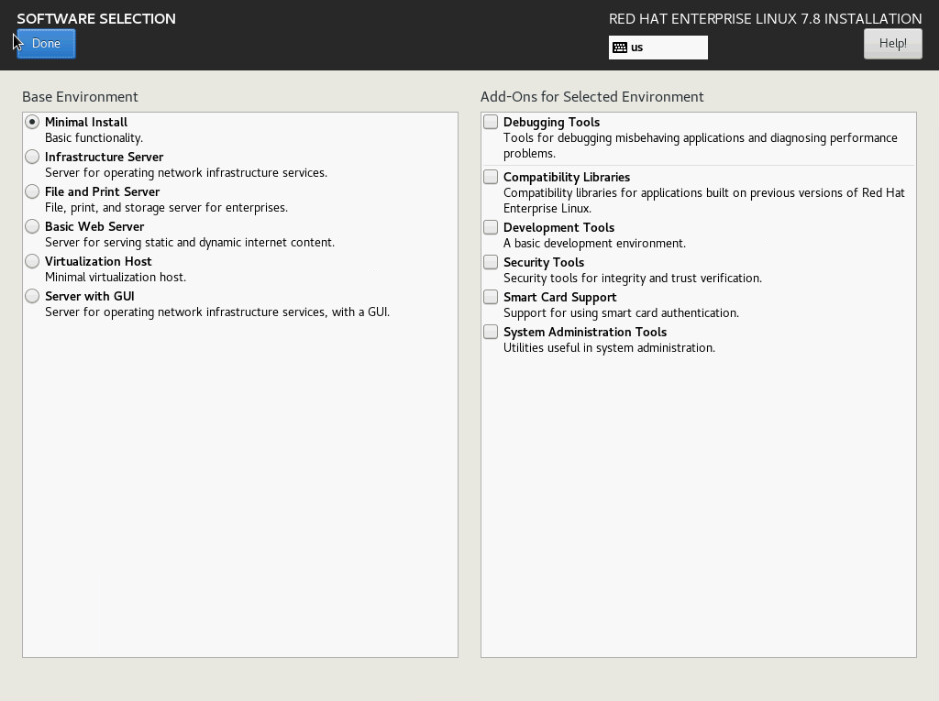
Task: Choose Server with GUI radio button
Action: [32, 296]
